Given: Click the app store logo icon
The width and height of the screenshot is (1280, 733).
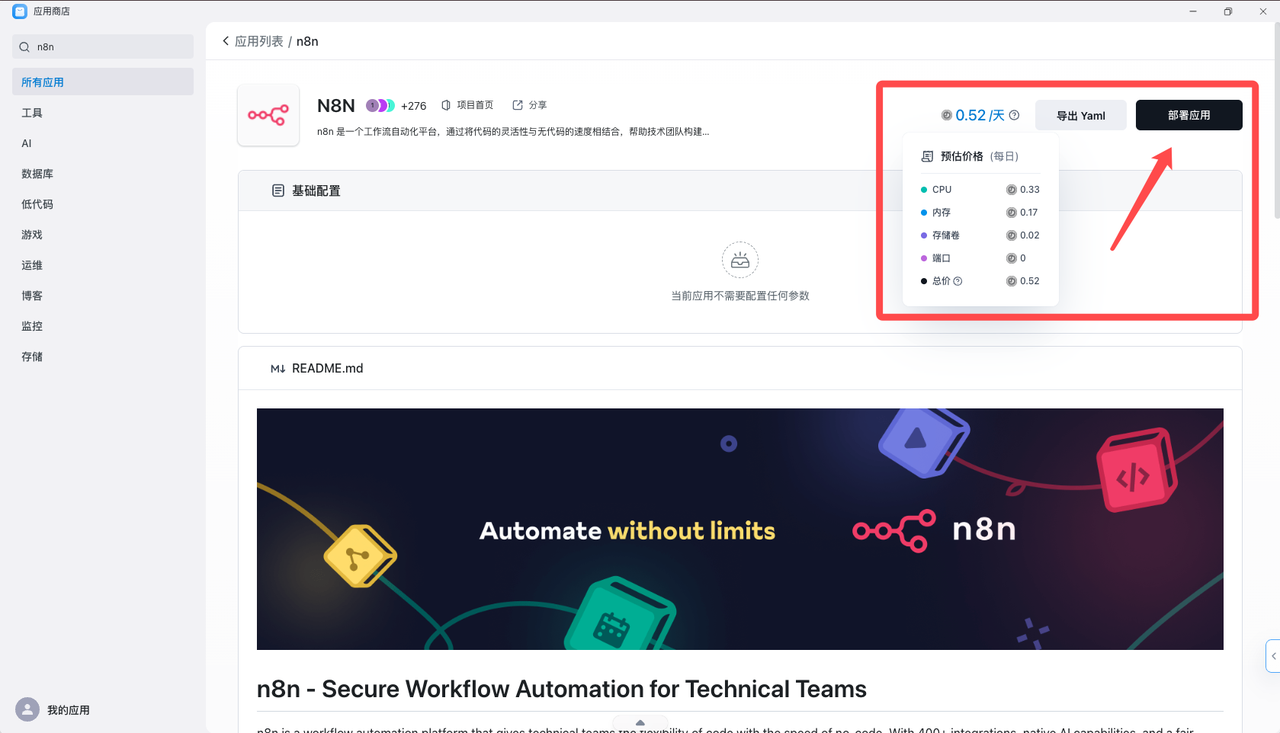Looking at the screenshot, I should (x=19, y=11).
